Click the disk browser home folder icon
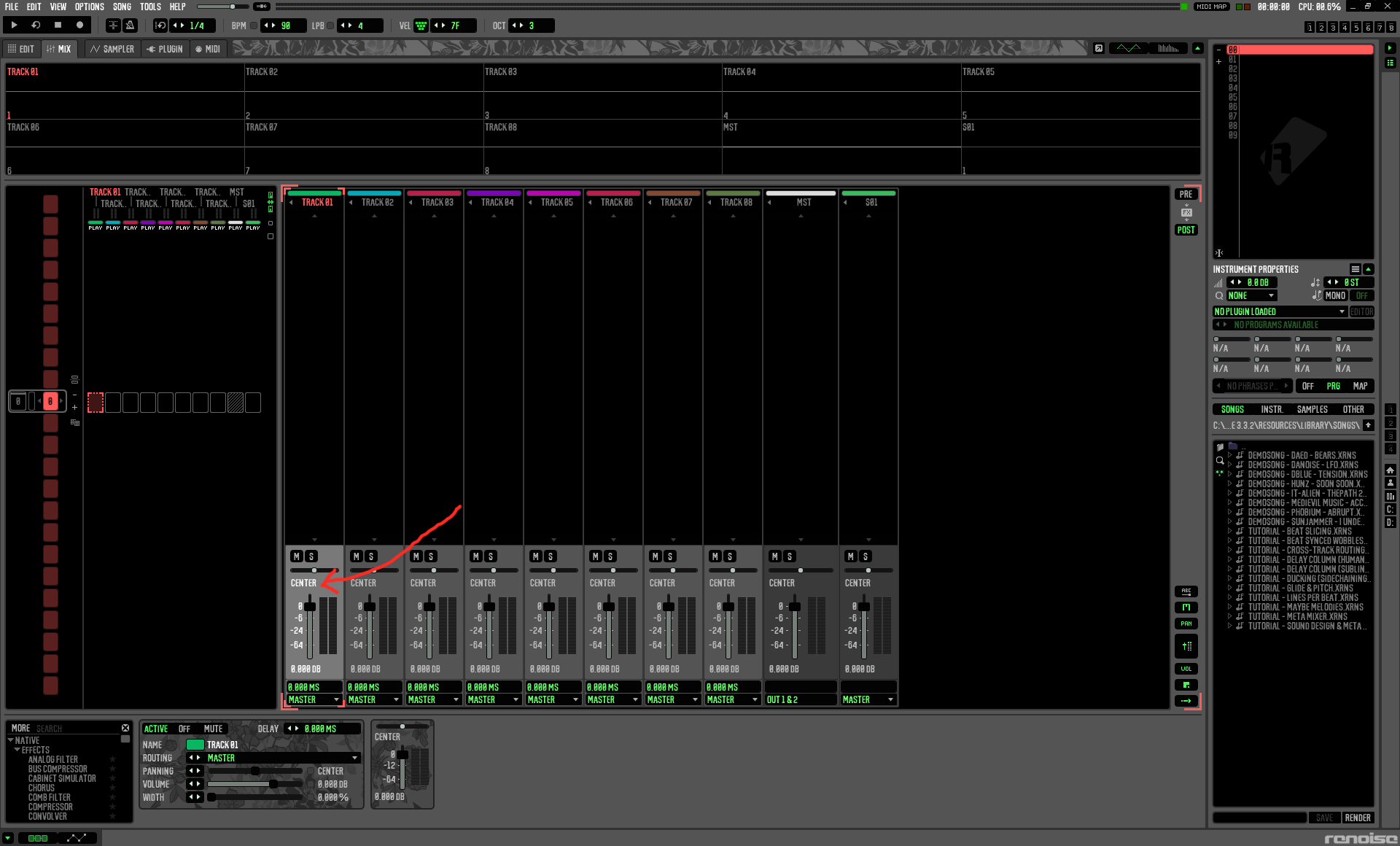 [1390, 470]
